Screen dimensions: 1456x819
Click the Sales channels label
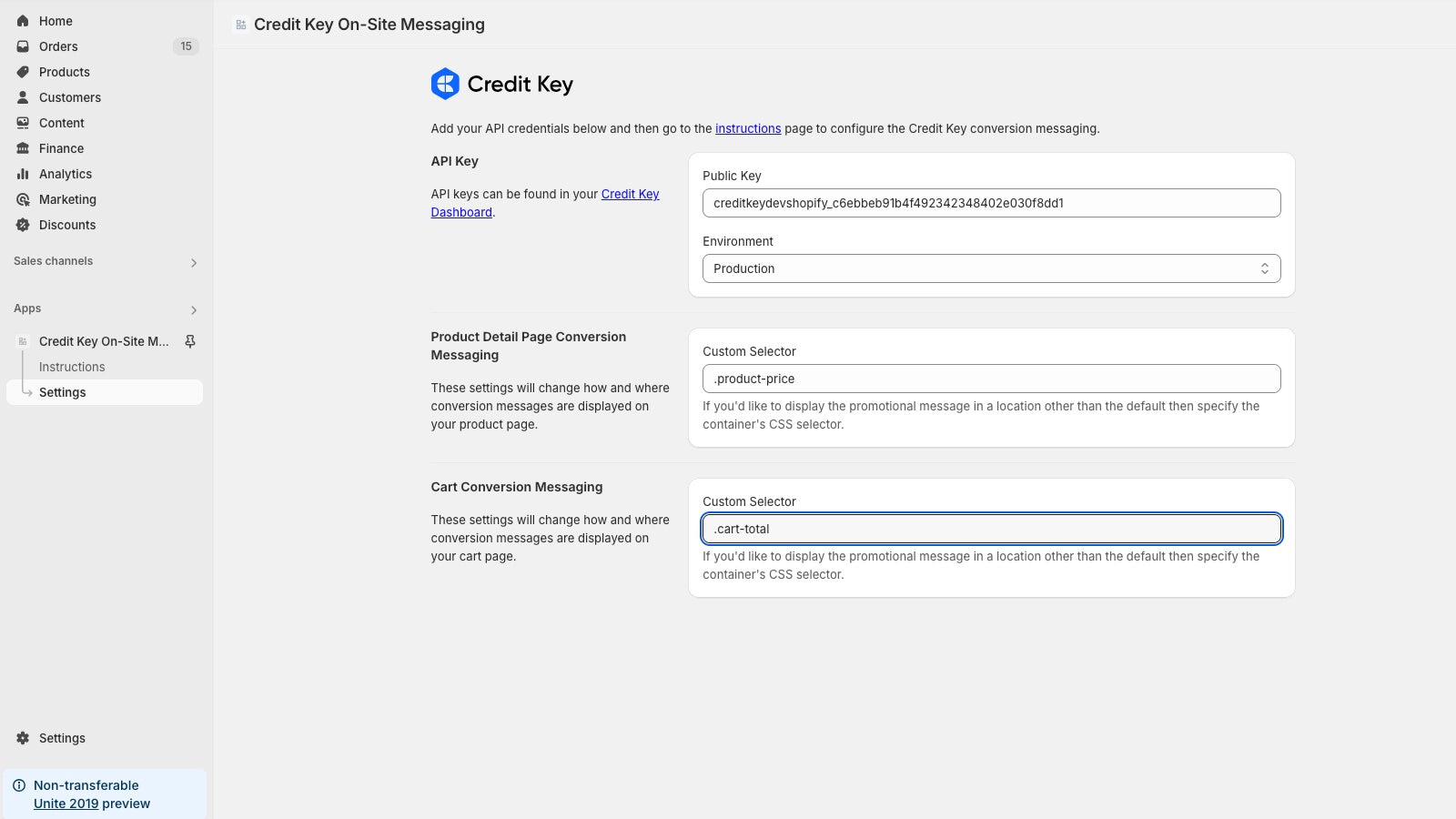[x=53, y=261]
